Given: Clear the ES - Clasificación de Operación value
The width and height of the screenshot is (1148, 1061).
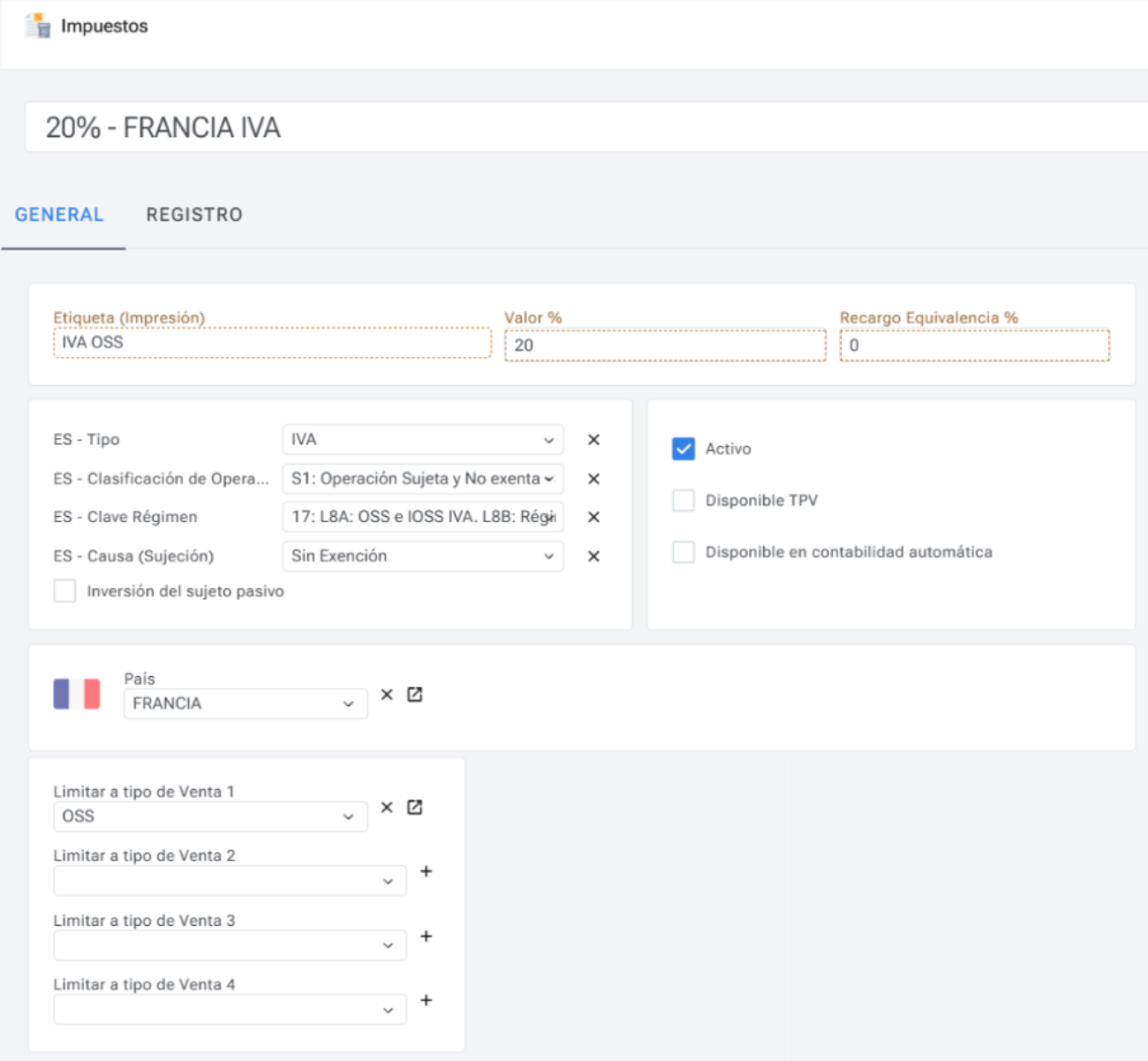Looking at the screenshot, I should (593, 479).
